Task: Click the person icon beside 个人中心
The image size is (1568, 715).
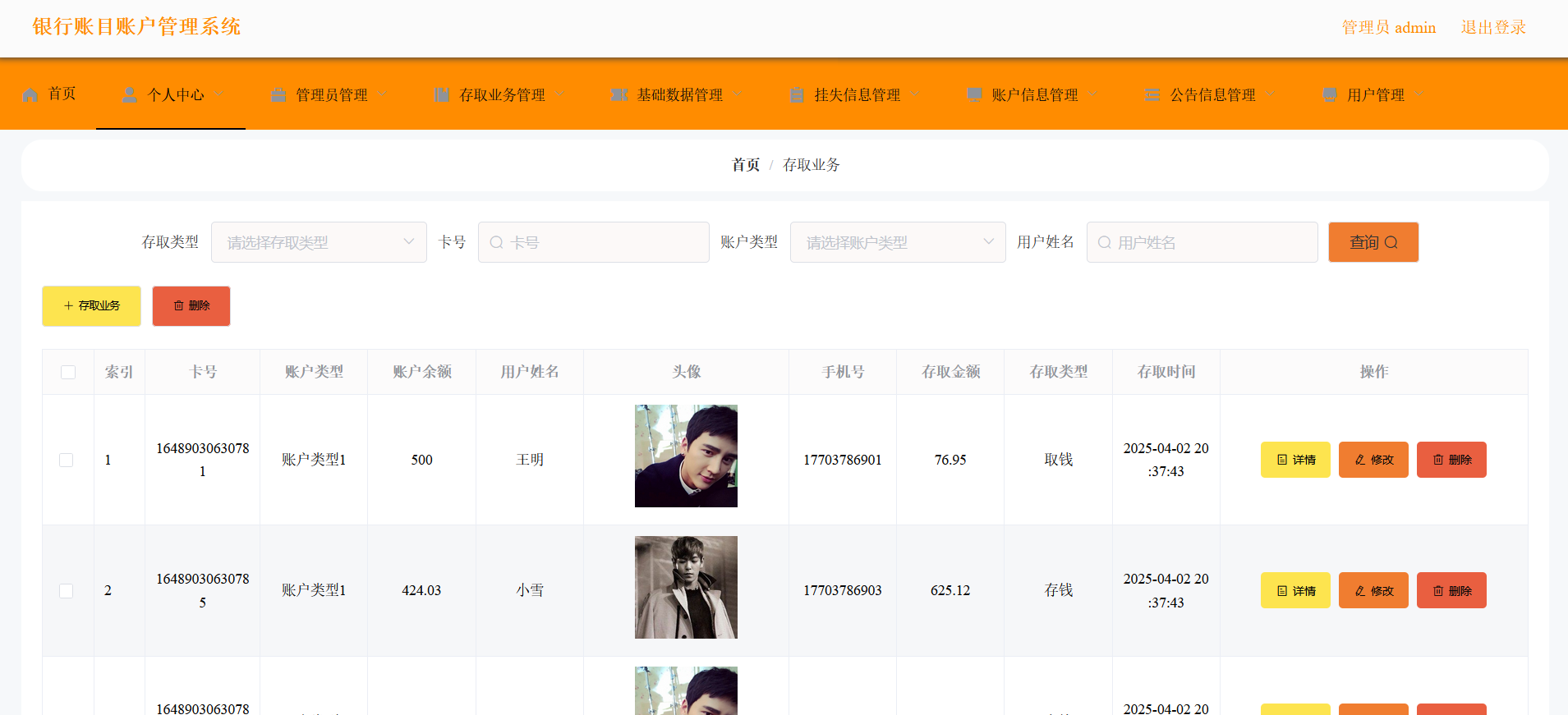Action: pyautogui.click(x=130, y=94)
